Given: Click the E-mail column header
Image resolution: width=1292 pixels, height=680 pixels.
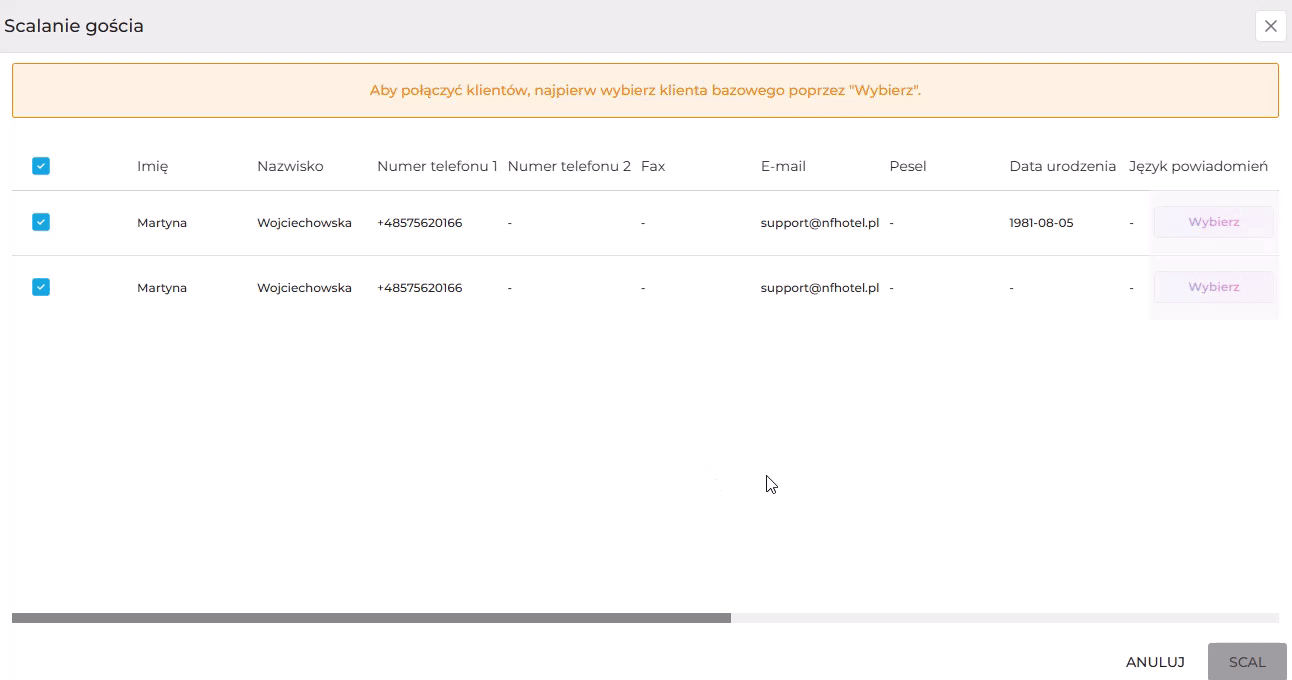Looking at the screenshot, I should pyautogui.click(x=783, y=166).
